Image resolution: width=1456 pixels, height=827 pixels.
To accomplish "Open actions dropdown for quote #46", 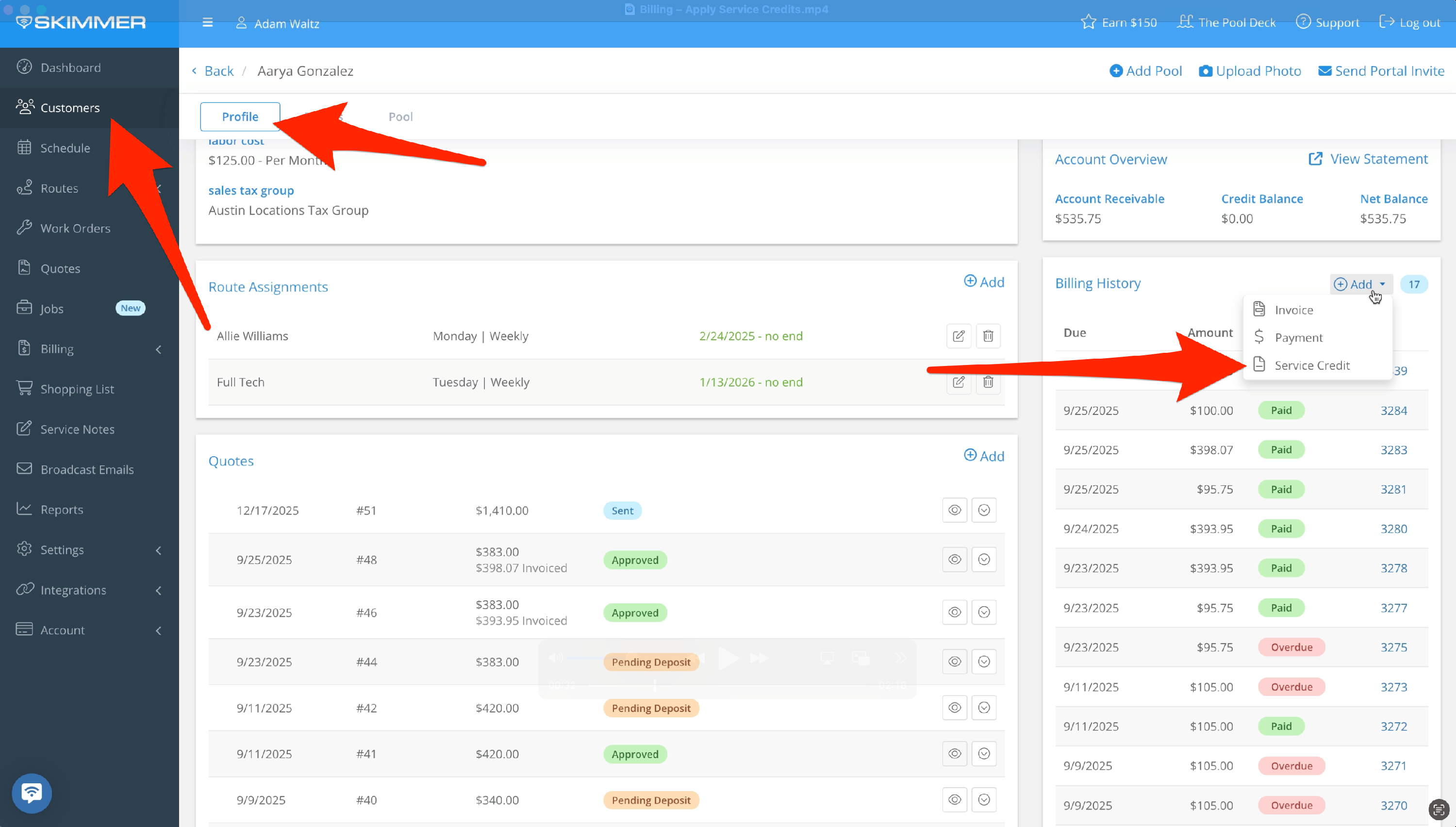I will click(984, 612).
